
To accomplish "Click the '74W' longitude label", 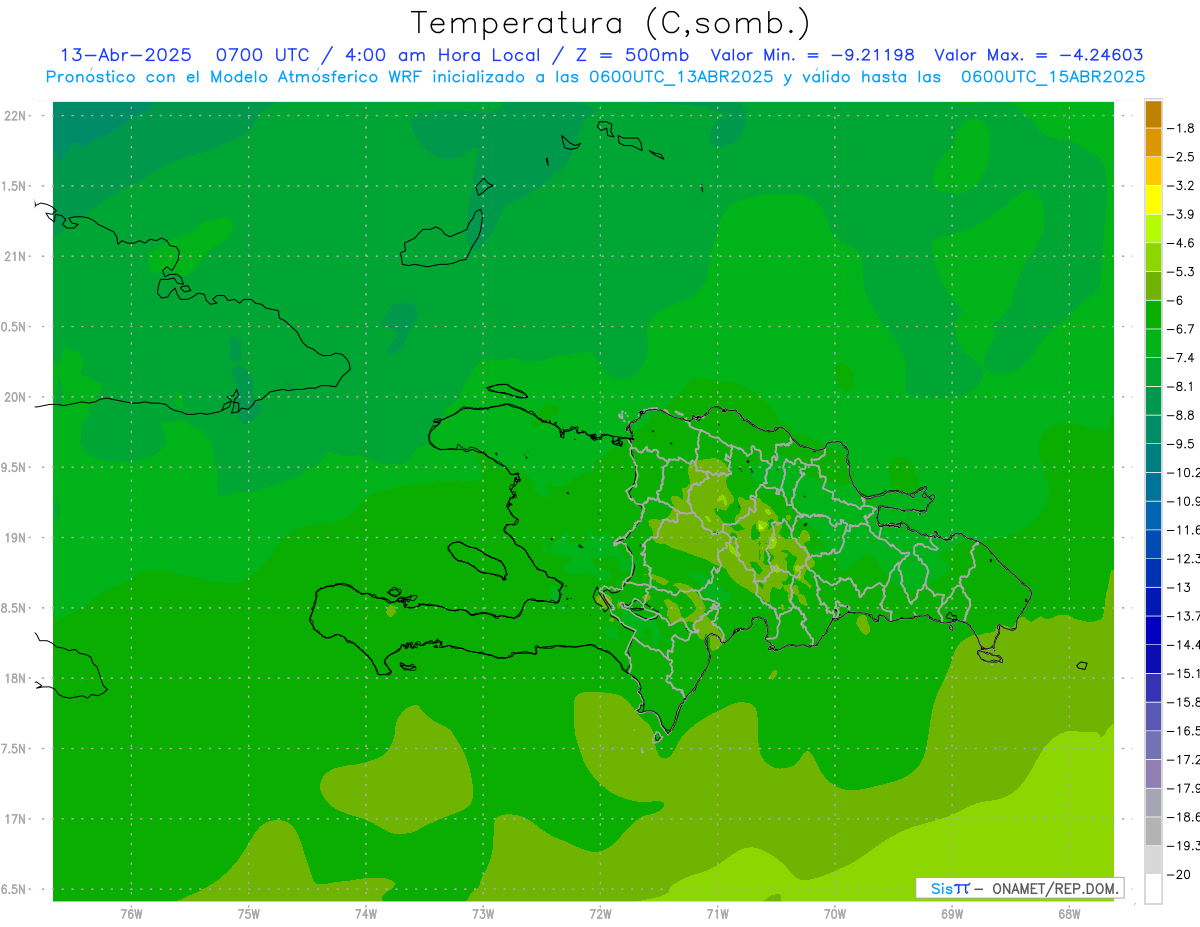I will [365, 914].
